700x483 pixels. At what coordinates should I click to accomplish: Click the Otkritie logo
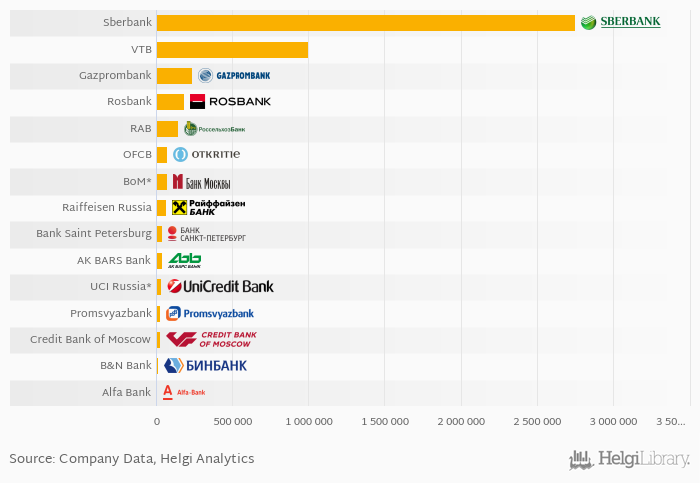tap(206, 154)
